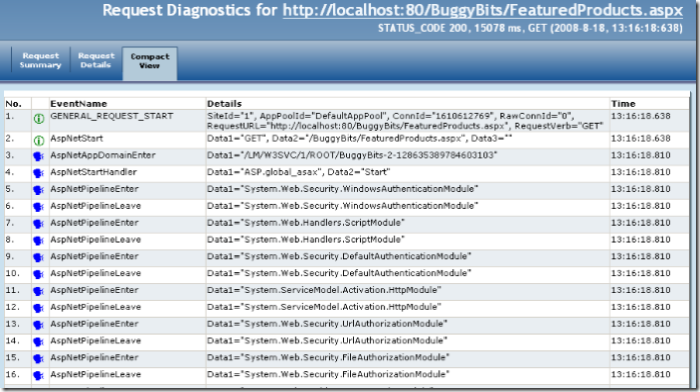Click WindowsAuthenticationModule details in row 5
This screenshot has width=700, height=392.
[x=342, y=189]
